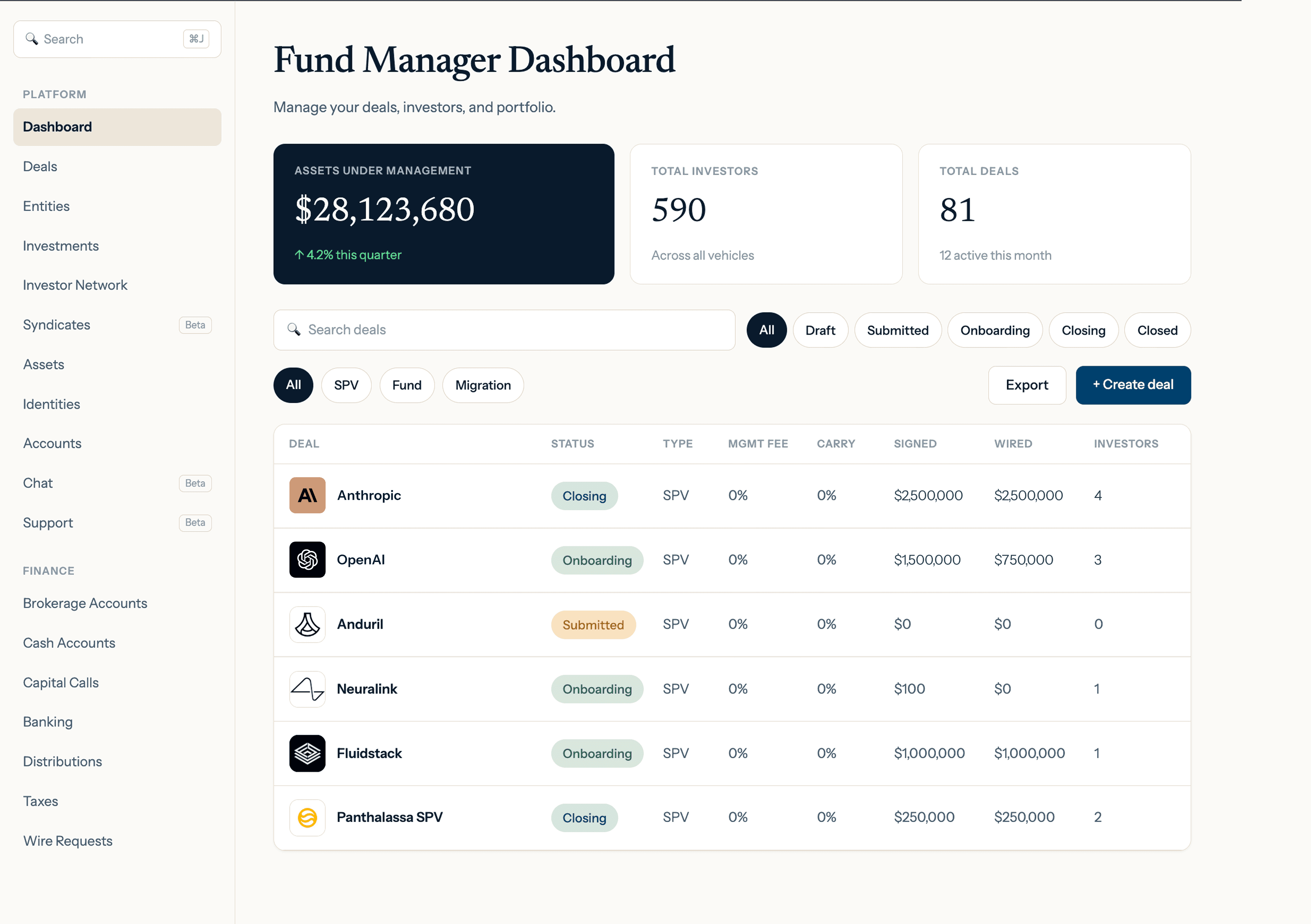
Task: Open Entities in the sidebar
Action: (117, 206)
